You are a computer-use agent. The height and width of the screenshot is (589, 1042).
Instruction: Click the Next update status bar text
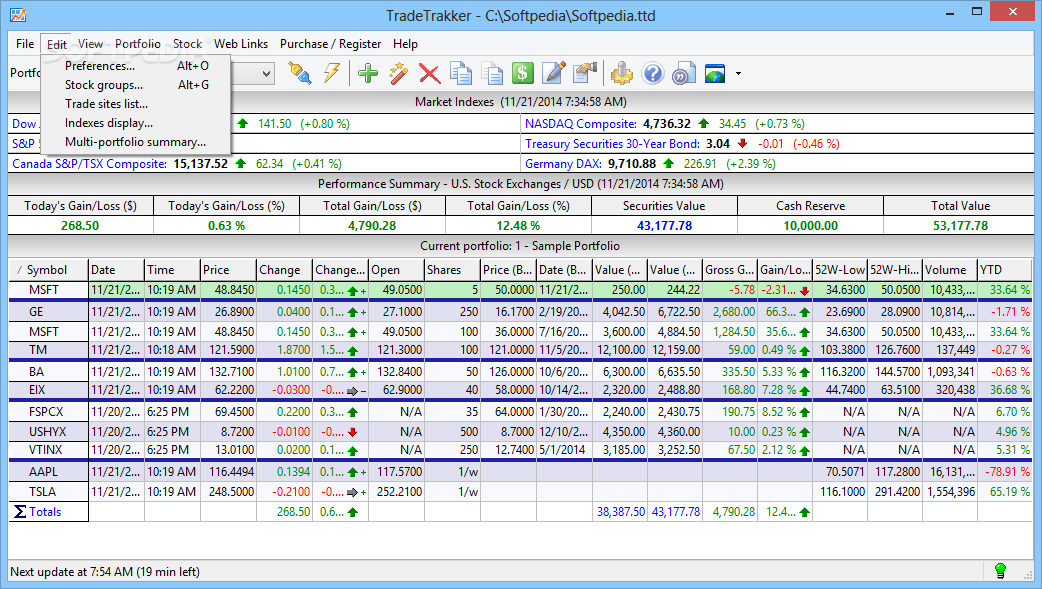click(x=105, y=572)
